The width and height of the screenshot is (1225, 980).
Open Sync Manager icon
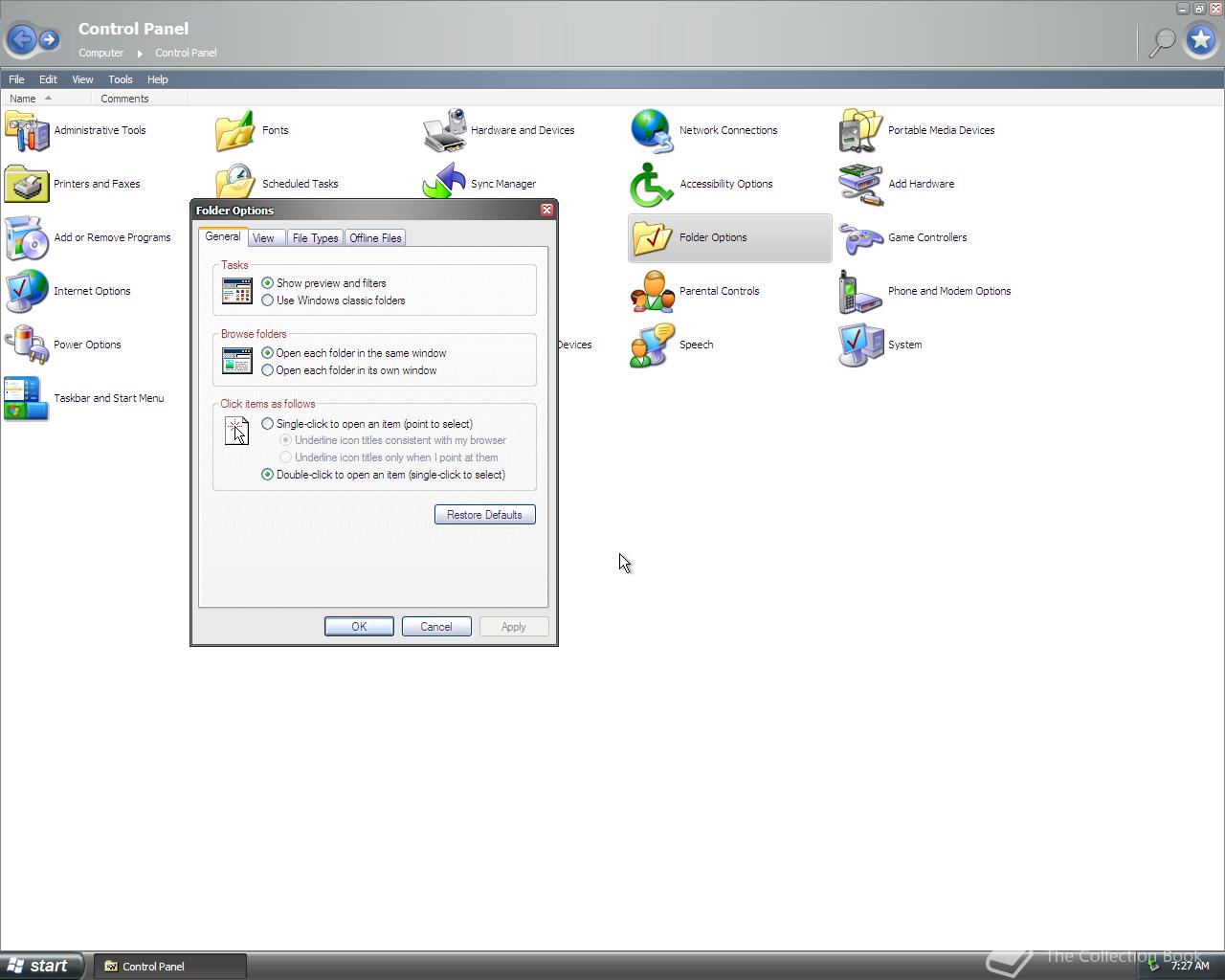(444, 181)
